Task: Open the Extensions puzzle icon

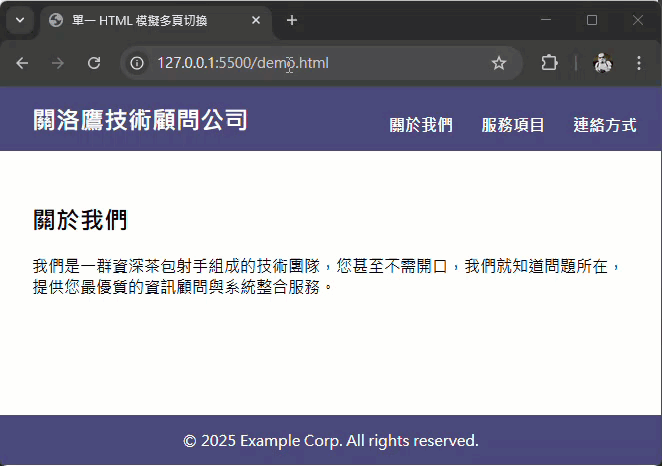Action: (x=549, y=63)
